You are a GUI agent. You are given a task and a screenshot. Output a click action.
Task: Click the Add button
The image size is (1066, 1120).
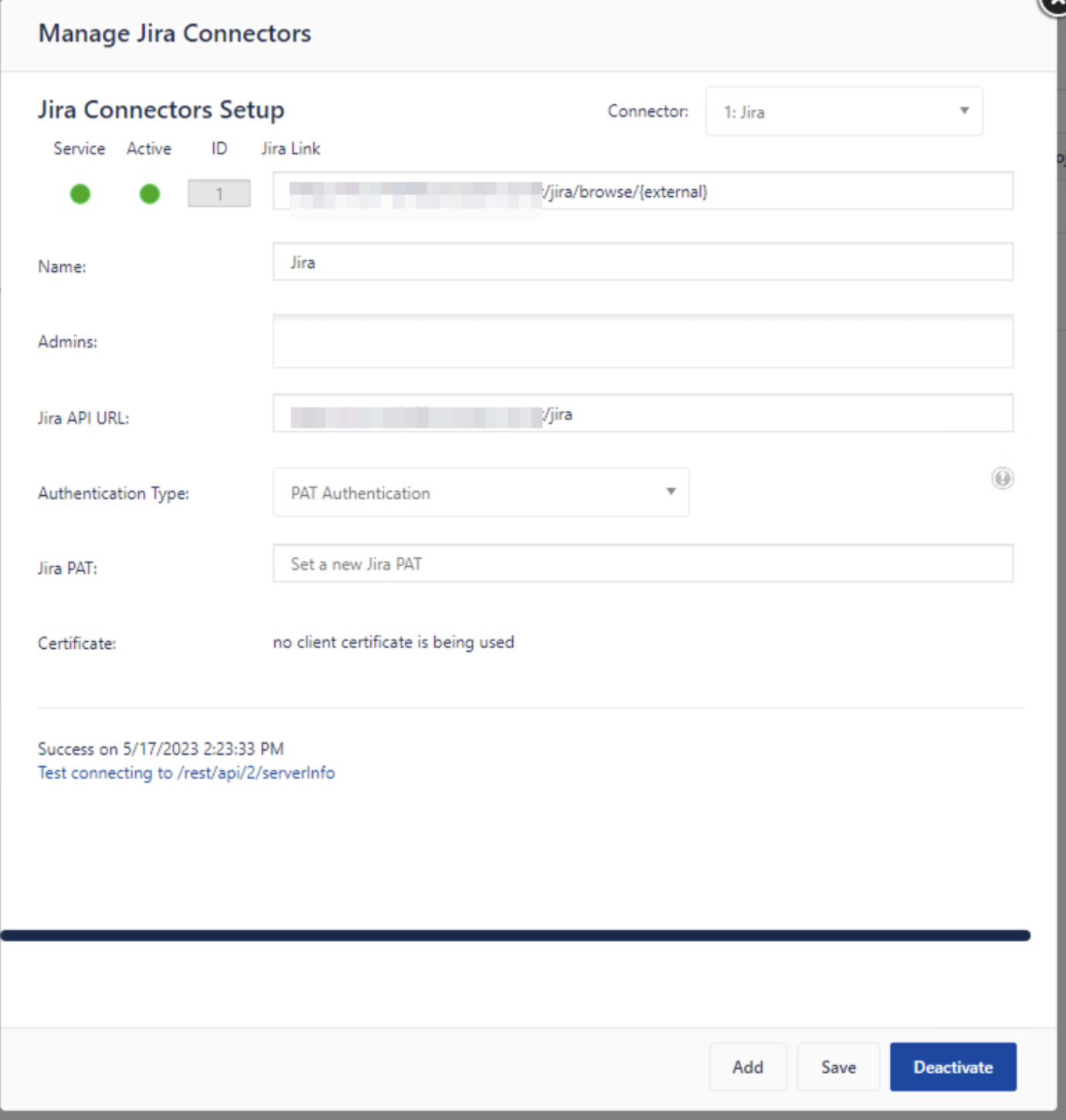tap(748, 1067)
